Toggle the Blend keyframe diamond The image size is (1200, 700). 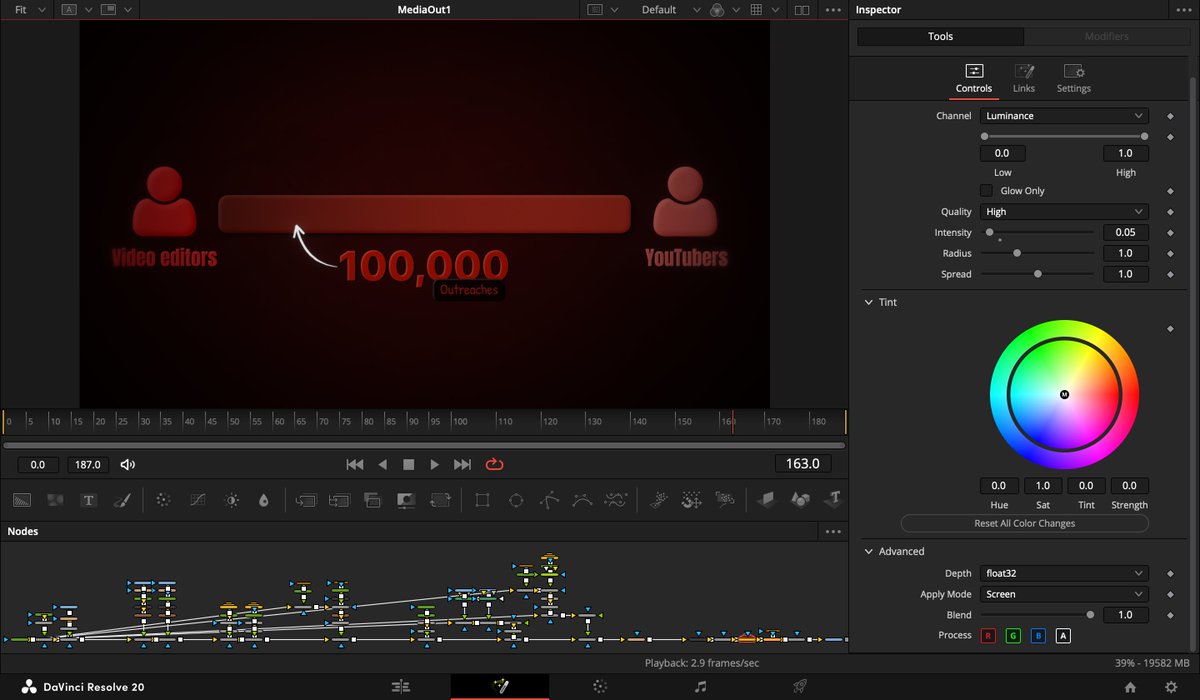point(1170,616)
